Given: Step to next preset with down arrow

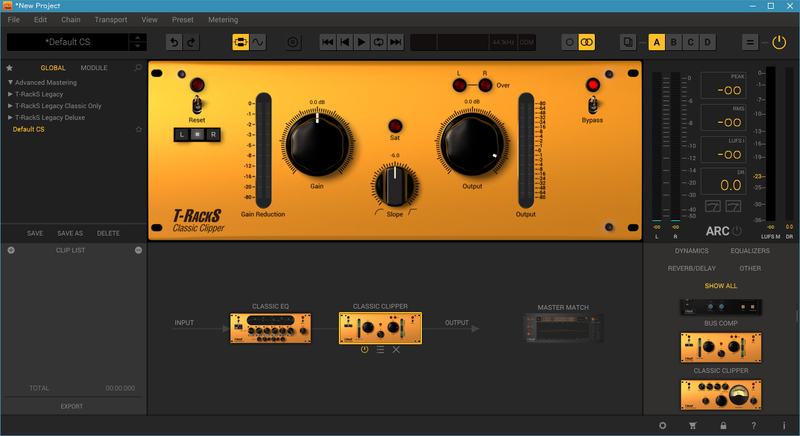Looking at the screenshot, I should click(137, 46).
